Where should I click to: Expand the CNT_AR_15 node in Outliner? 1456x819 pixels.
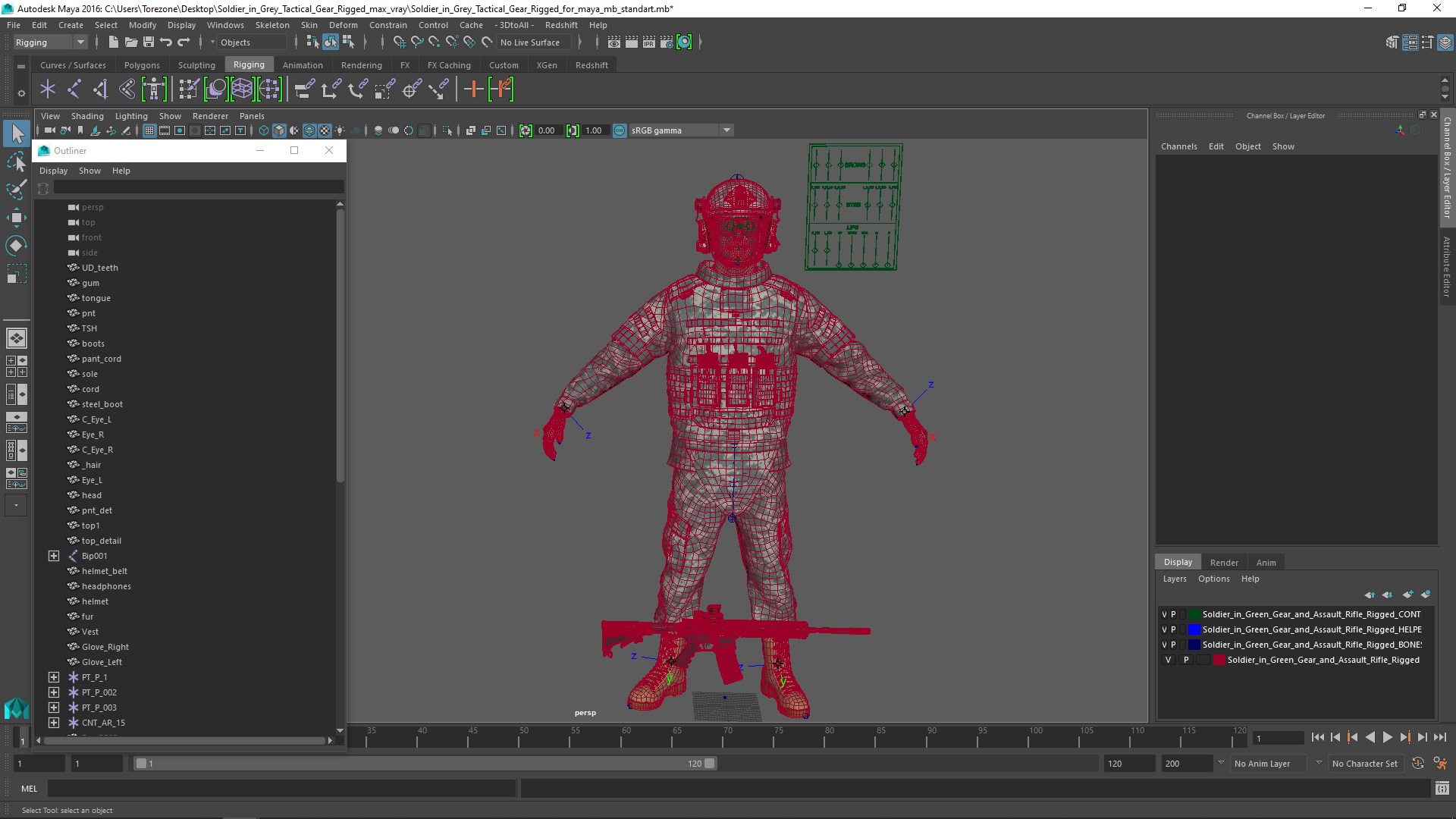click(x=54, y=723)
